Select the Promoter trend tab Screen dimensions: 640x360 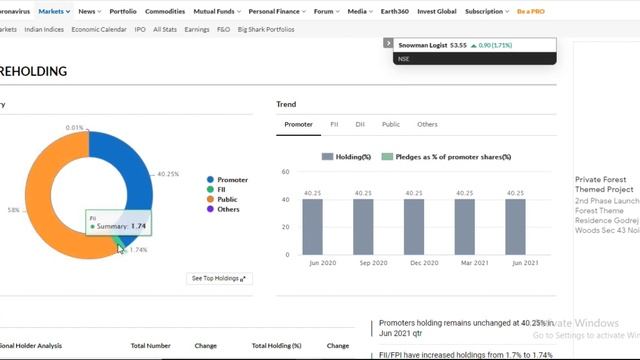coord(298,124)
